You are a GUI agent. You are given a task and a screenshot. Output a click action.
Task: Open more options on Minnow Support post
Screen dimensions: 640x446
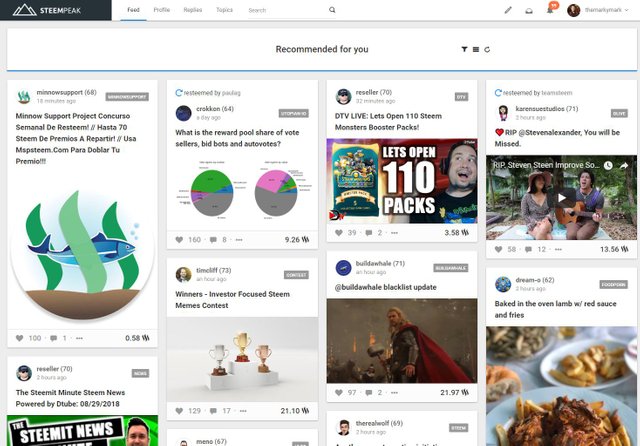point(79,338)
